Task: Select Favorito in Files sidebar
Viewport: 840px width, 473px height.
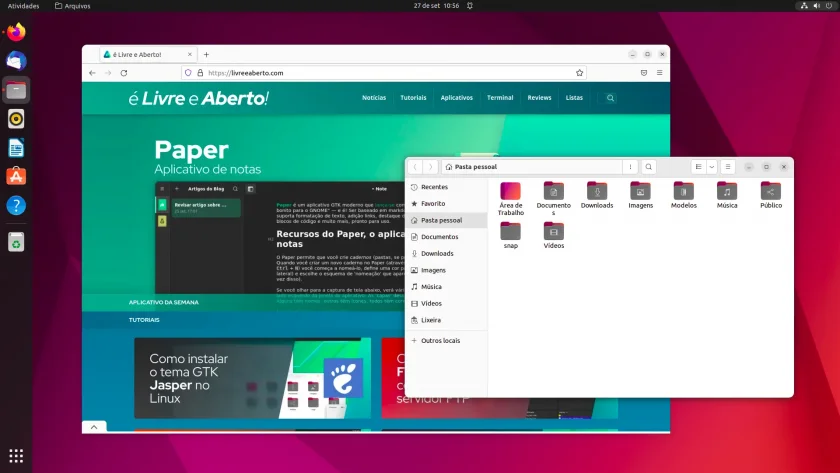Action: coord(447,204)
